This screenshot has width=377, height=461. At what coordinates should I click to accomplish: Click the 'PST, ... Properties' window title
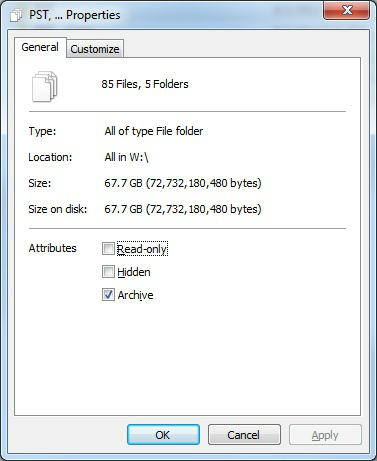click(75, 15)
